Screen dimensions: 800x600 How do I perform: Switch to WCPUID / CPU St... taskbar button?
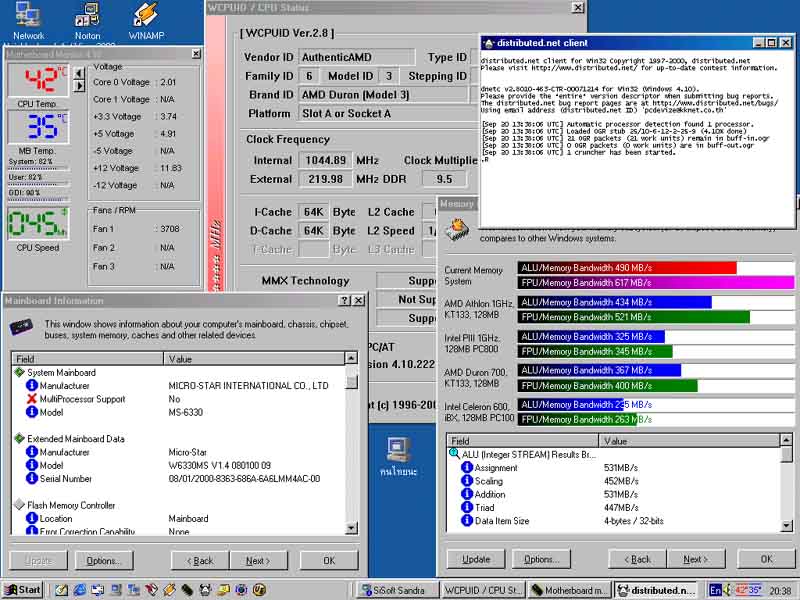pos(482,590)
